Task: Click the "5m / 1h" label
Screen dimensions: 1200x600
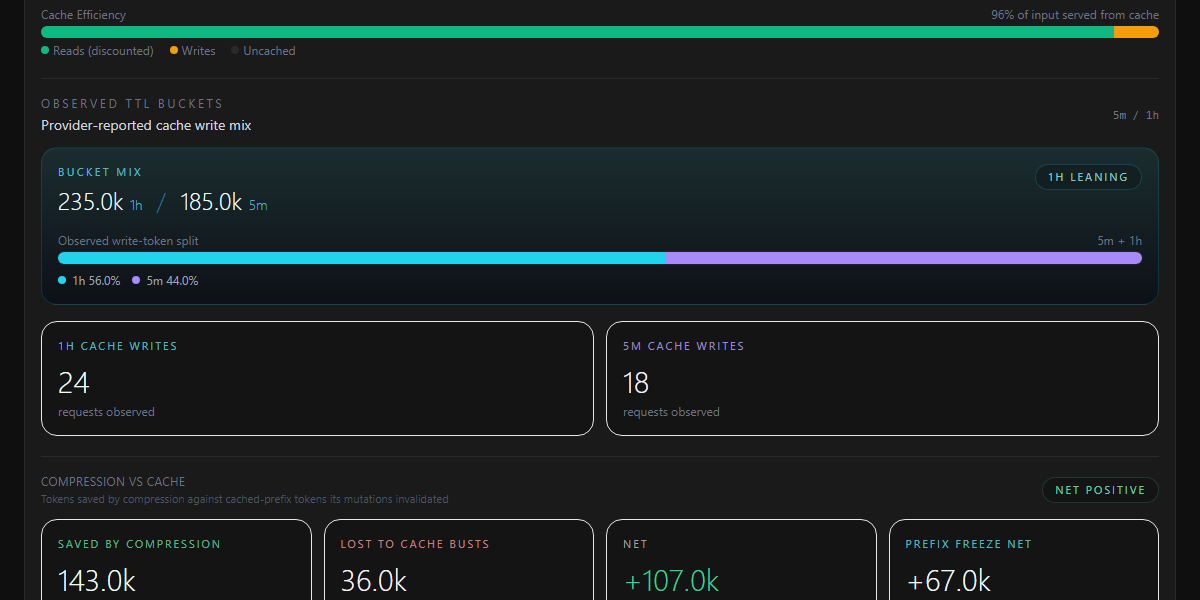Action: (x=1136, y=115)
